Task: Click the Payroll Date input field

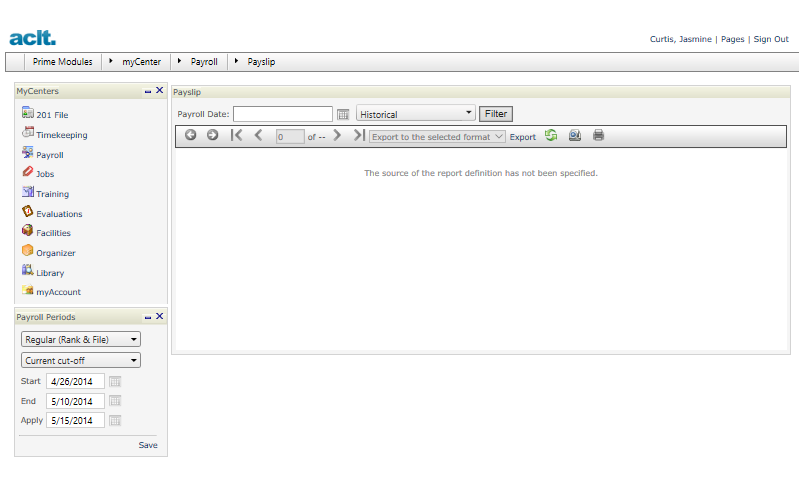Action: [283, 114]
